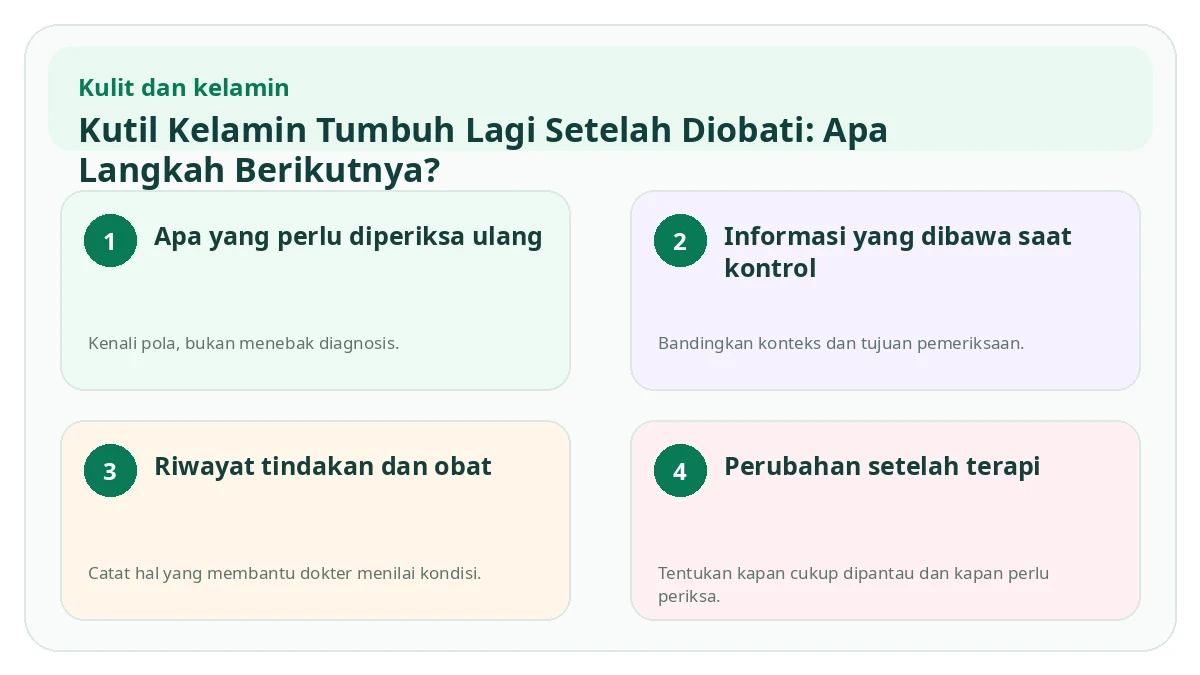Click text 'Kenali pola, bukan menebak diagnosis.'
This screenshot has height=675, width=1200.
click(x=244, y=343)
